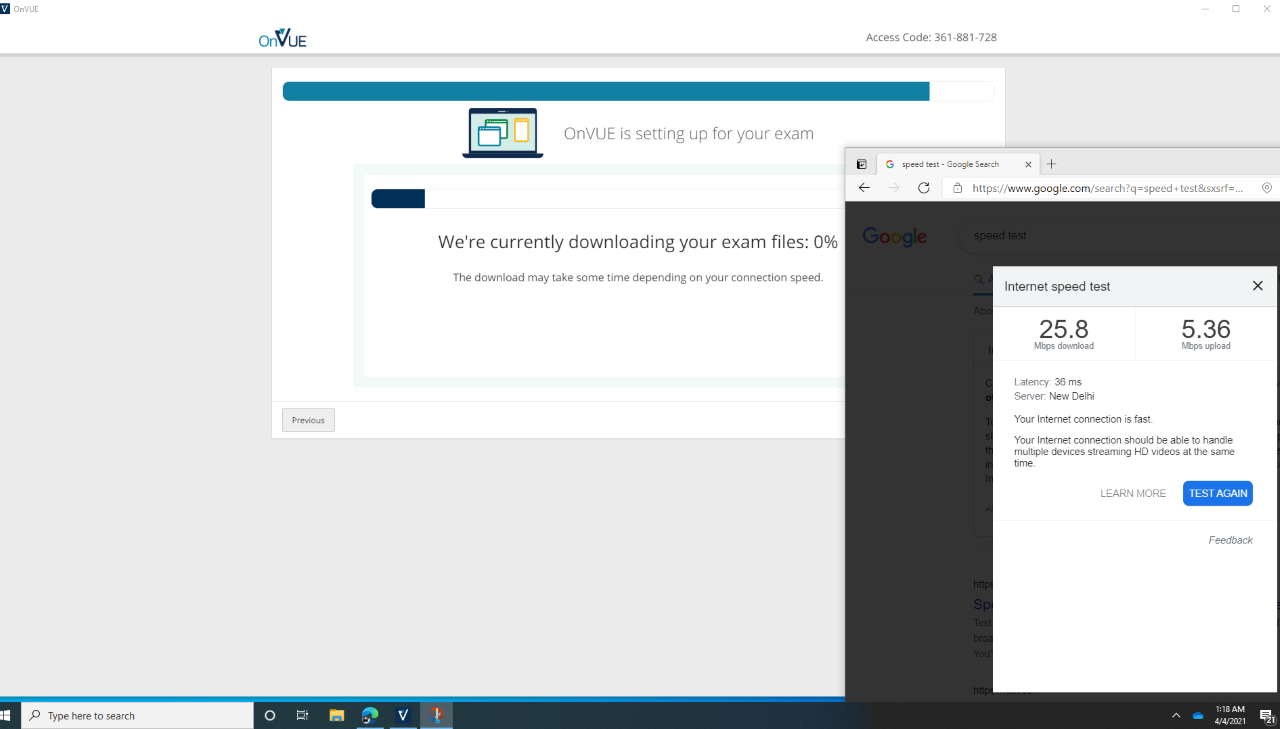Click the Server: New Delhi text
The height and width of the screenshot is (729, 1280).
[x=1054, y=396]
